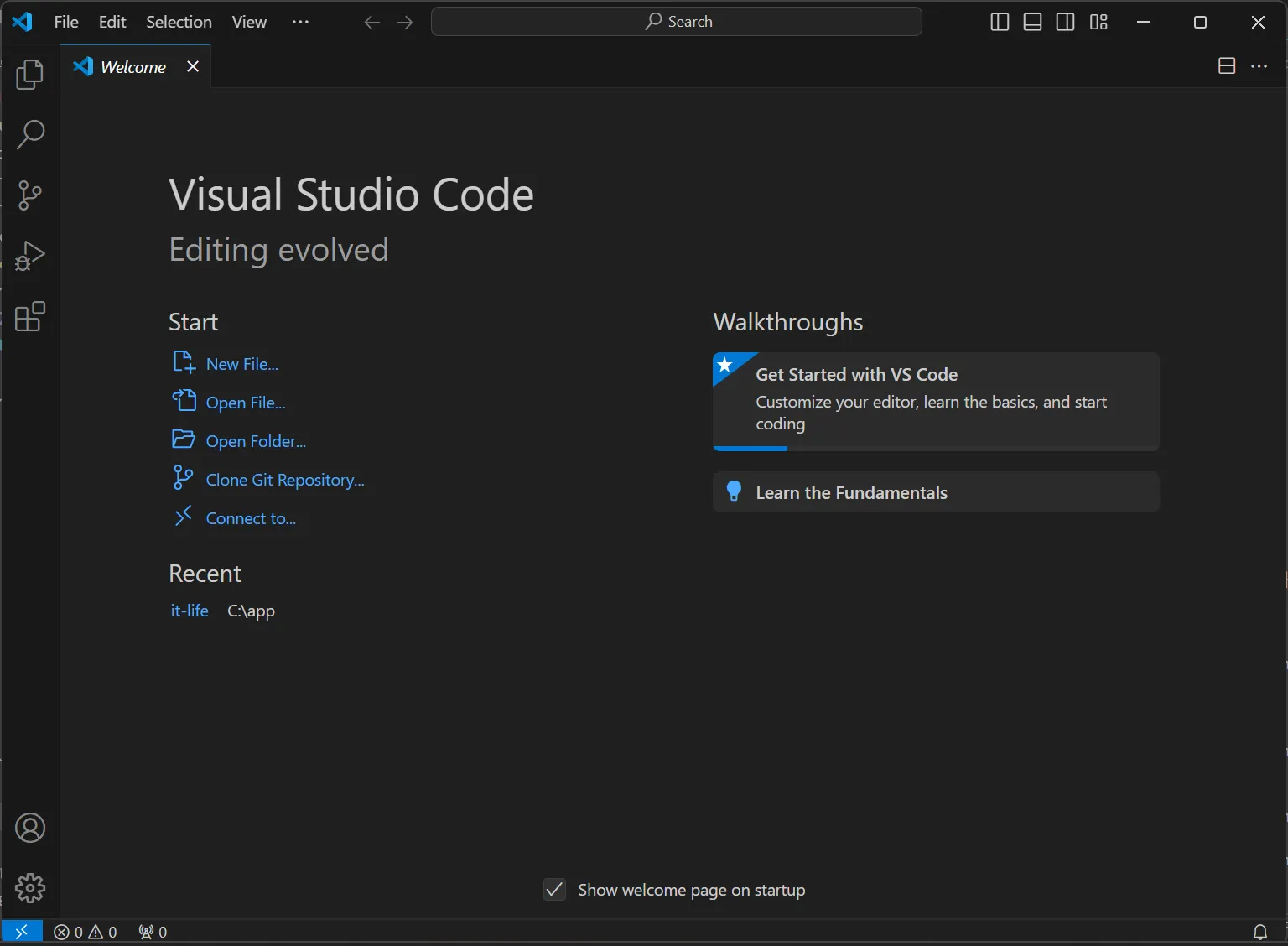Open the Explorer view in activity bar
The width and height of the screenshot is (1288, 946).
[x=30, y=75]
